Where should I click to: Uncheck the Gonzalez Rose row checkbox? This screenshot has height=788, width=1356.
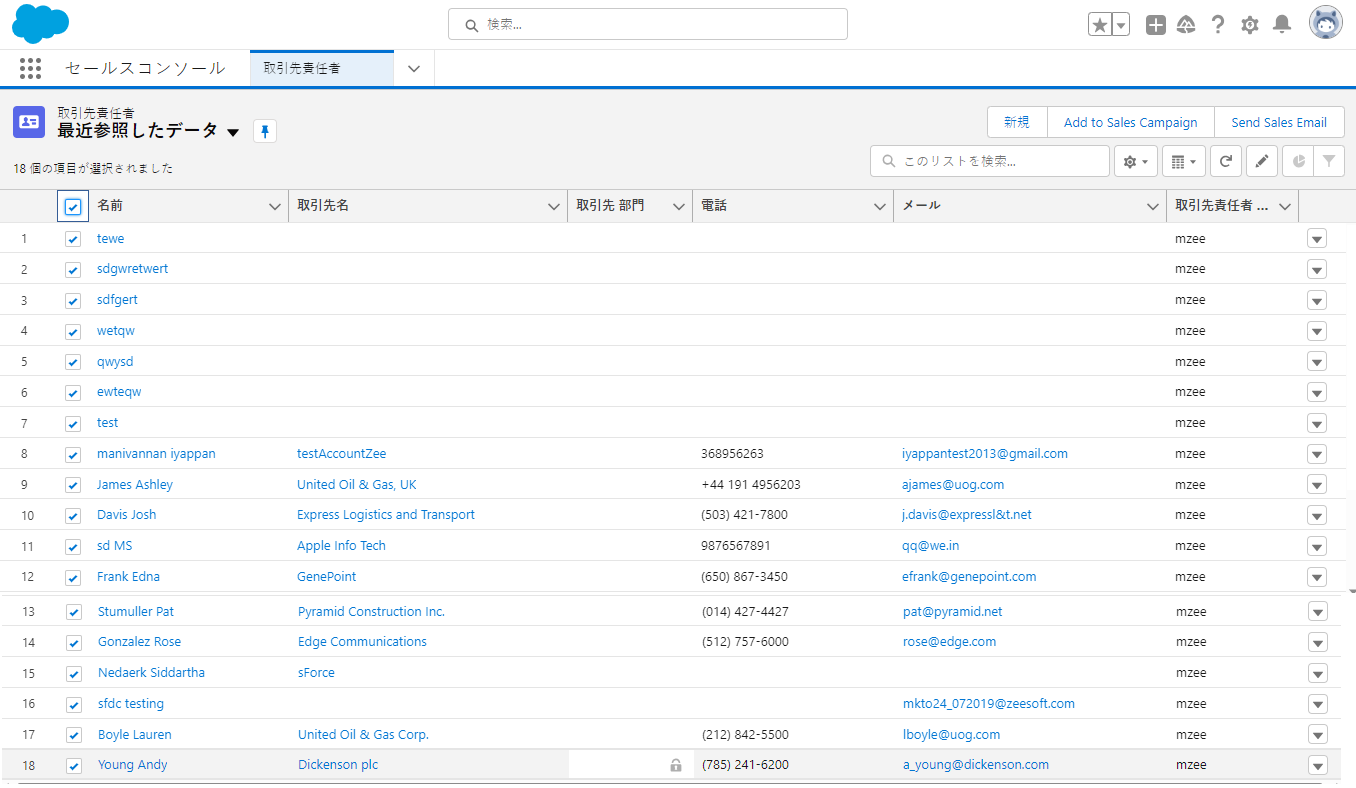coord(73,642)
